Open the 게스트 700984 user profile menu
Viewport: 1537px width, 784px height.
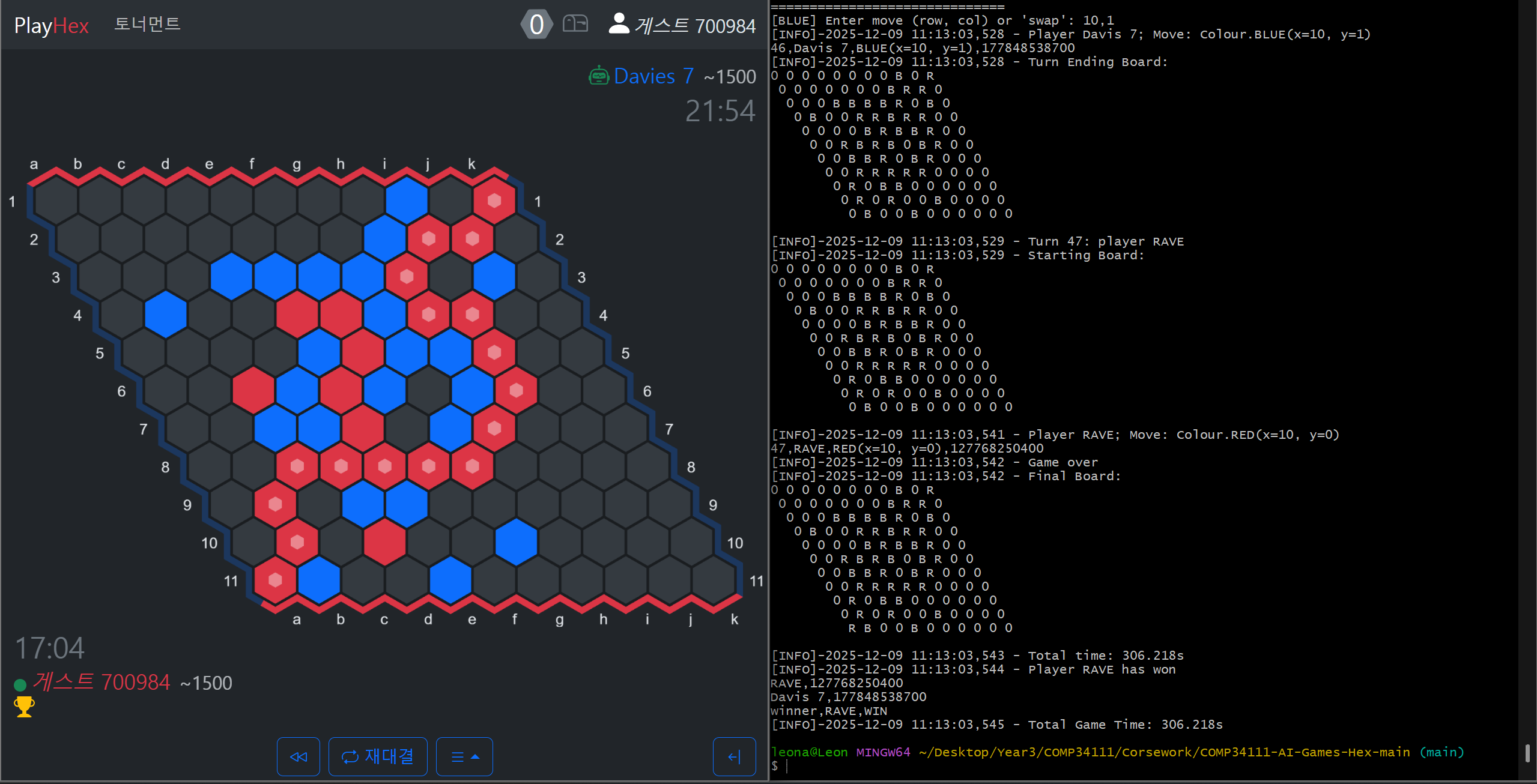(x=682, y=25)
